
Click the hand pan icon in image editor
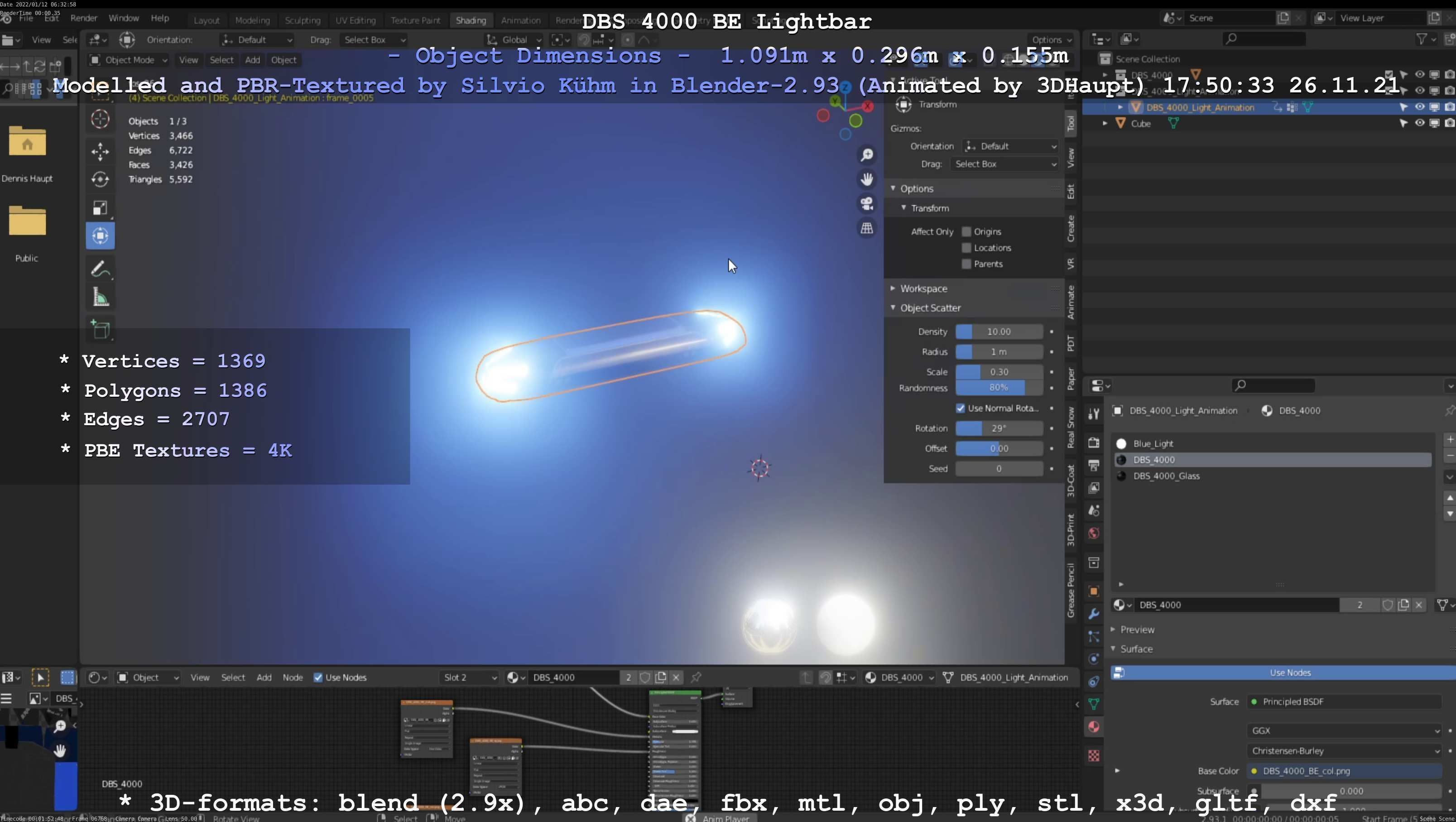pyautogui.click(x=60, y=751)
